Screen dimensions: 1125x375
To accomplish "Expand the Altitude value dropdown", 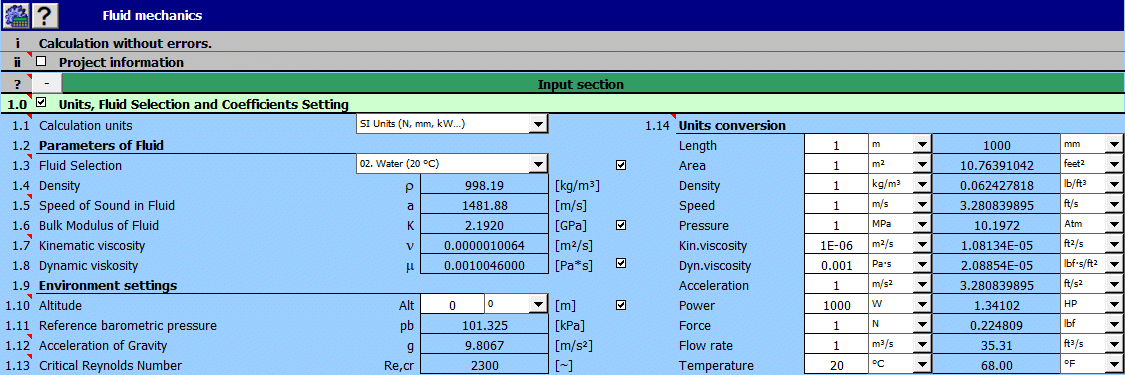I will pyautogui.click(x=537, y=305).
